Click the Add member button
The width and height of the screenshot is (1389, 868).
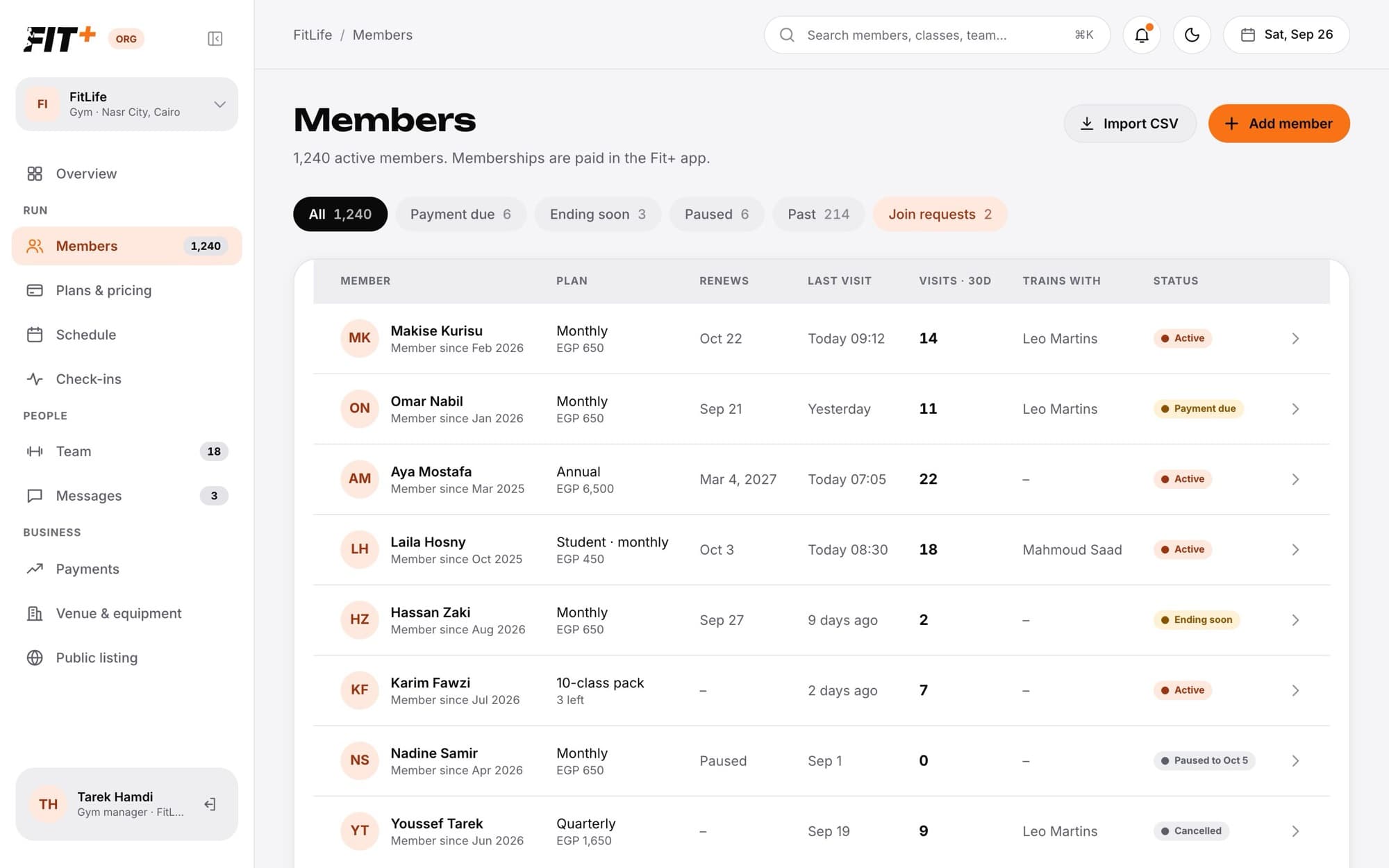1279,124
